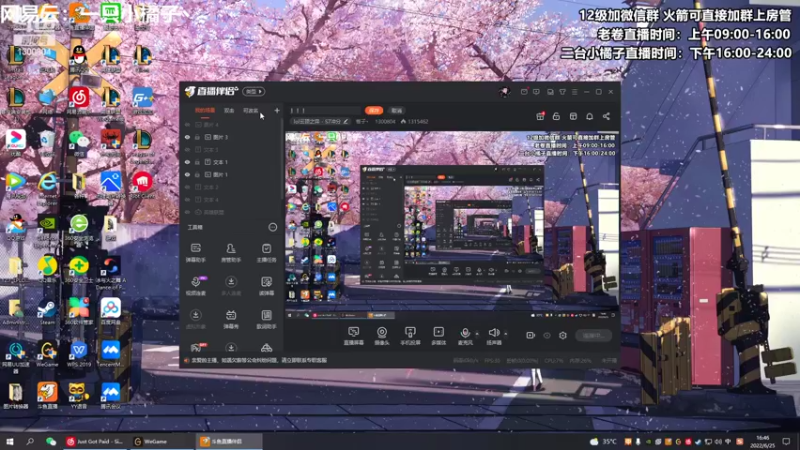Click the record video icon near start button
The image size is (800, 450).
[x=530, y=335]
